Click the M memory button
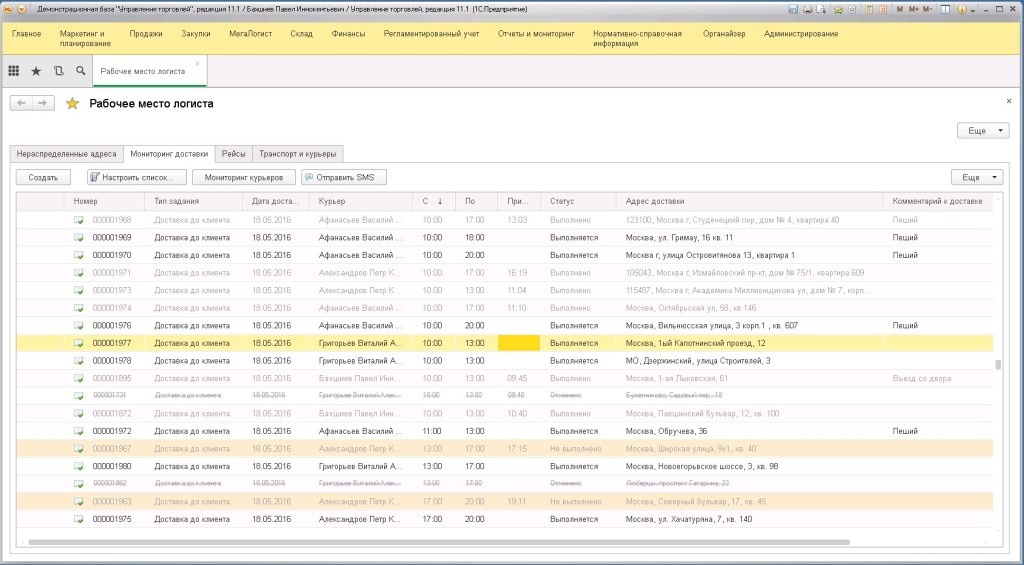This screenshot has height=565, width=1024. [x=900, y=10]
